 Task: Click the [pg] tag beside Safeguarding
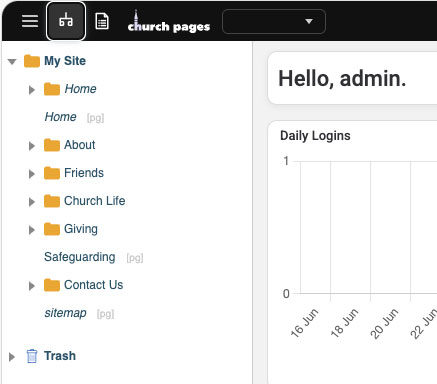coord(135,258)
